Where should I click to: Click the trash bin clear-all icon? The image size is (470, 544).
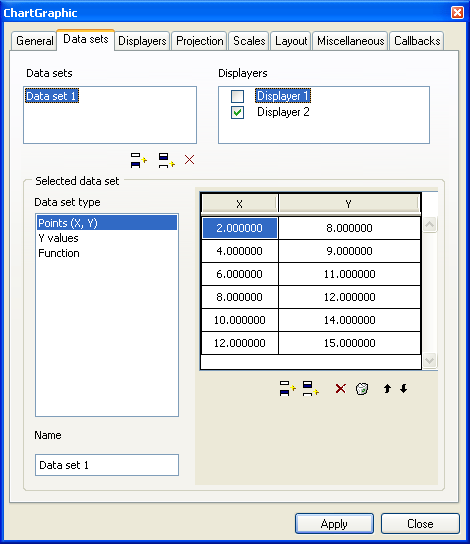tap(362, 389)
